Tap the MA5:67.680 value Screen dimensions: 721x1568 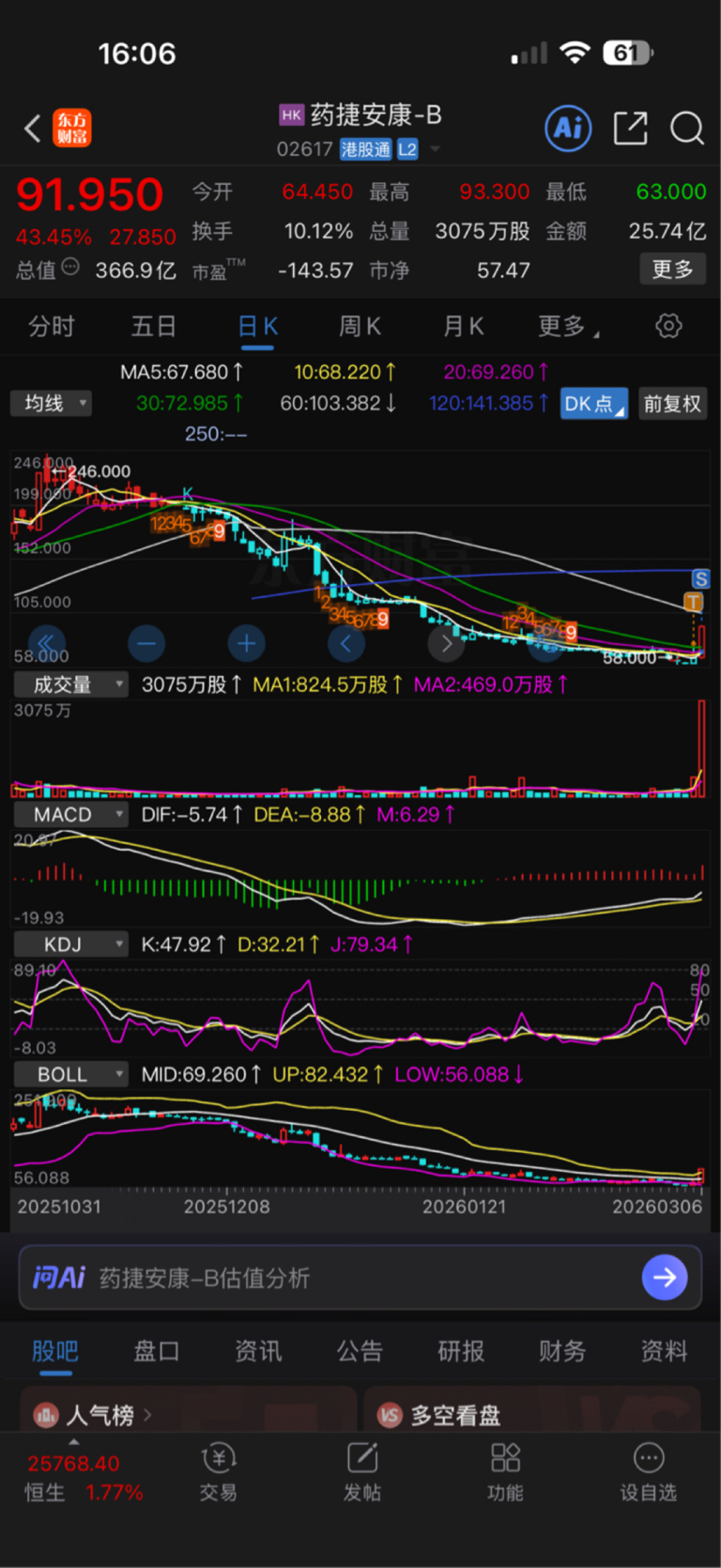click(182, 372)
